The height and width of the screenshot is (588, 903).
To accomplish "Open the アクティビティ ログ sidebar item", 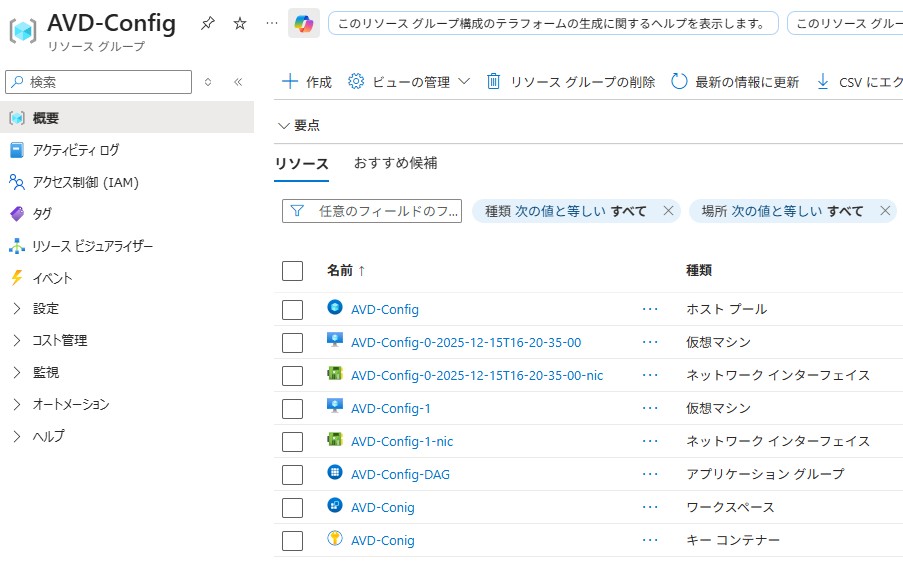I will (75, 150).
